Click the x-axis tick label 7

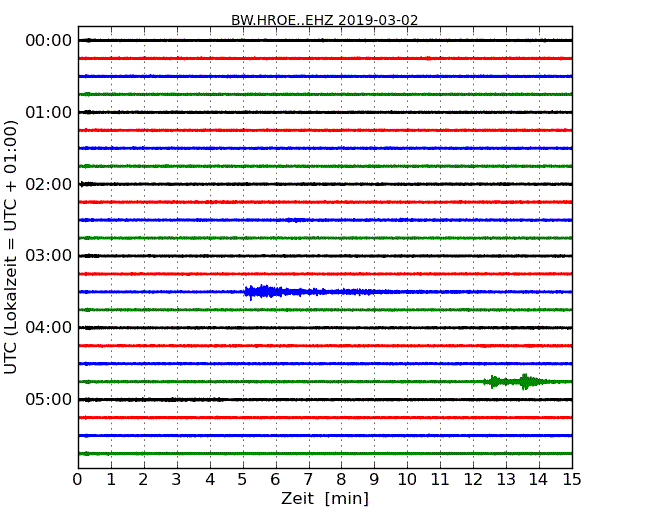(x=308, y=480)
